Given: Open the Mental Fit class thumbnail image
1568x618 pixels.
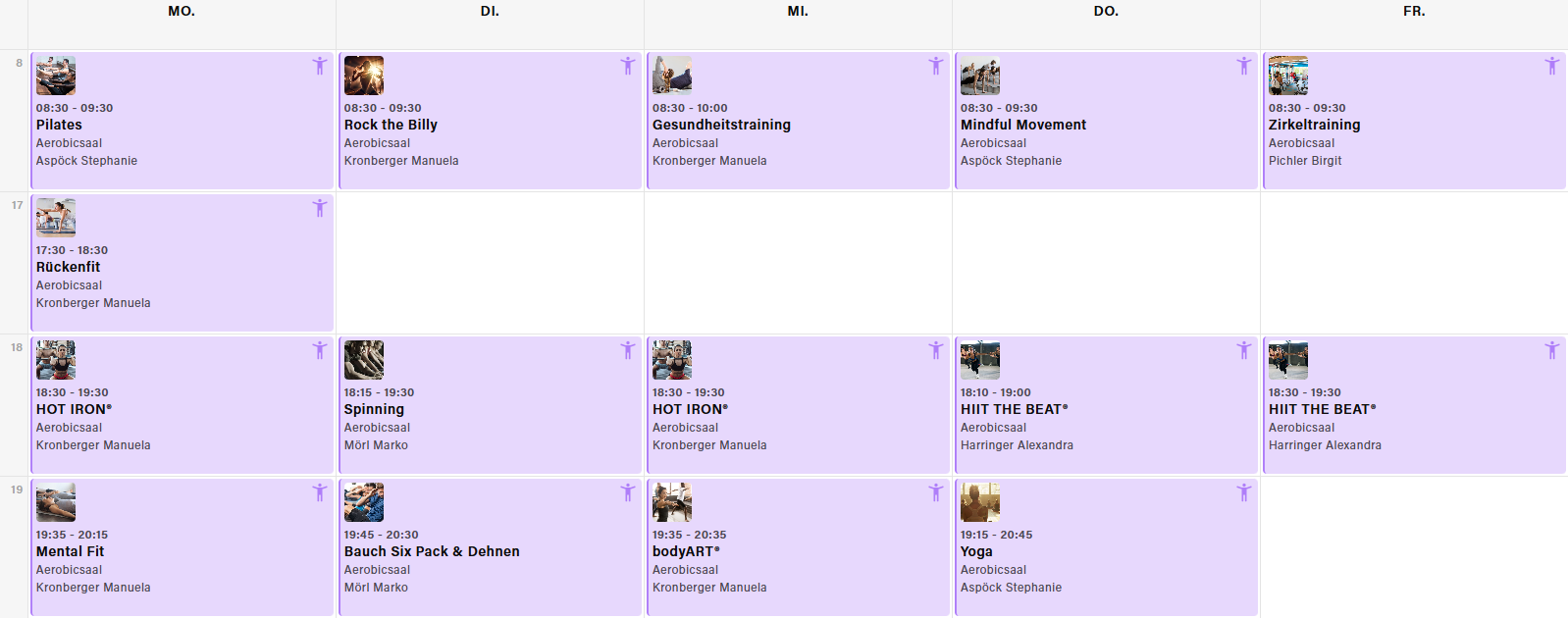Looking at the screenshot, I should click(56, 502).
